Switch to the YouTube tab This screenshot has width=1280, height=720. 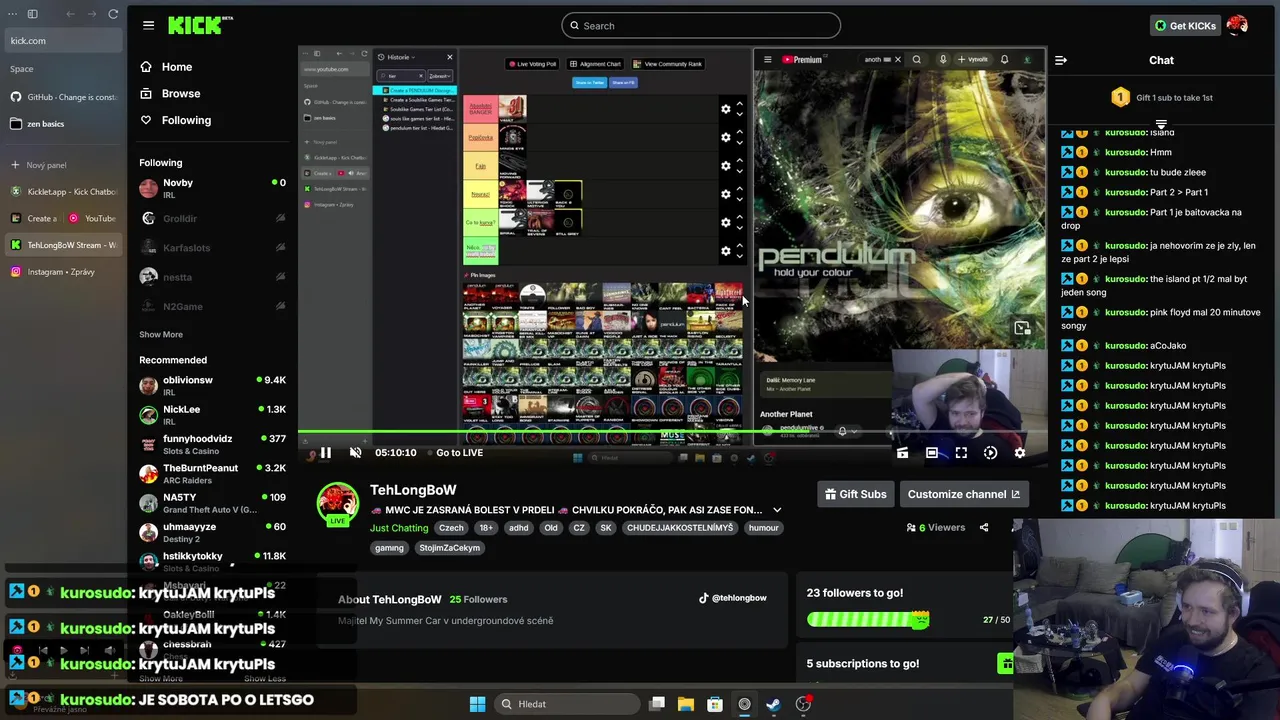coord(93,218)
